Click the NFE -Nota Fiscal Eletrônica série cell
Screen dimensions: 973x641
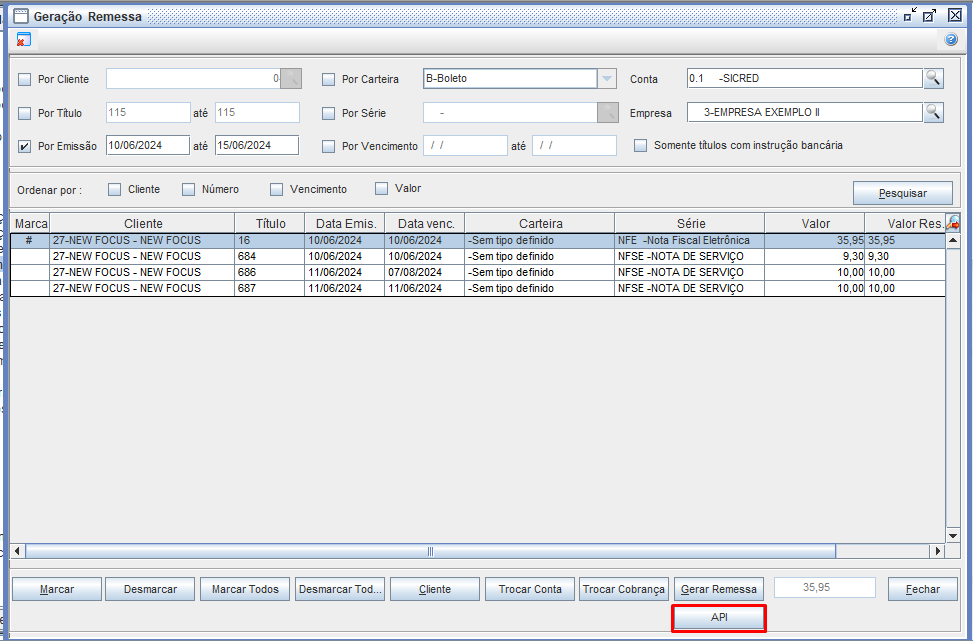click(689, 241)
